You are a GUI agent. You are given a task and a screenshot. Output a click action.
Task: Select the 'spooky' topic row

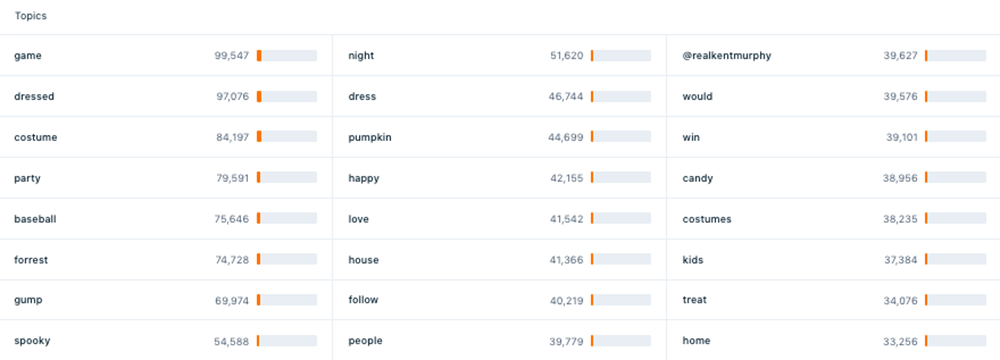tap(166, 341)
